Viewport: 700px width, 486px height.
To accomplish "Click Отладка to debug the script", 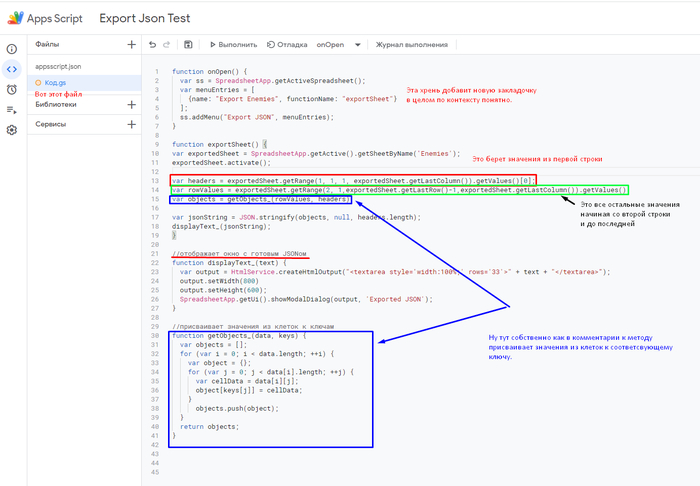I will click(286, 45).
